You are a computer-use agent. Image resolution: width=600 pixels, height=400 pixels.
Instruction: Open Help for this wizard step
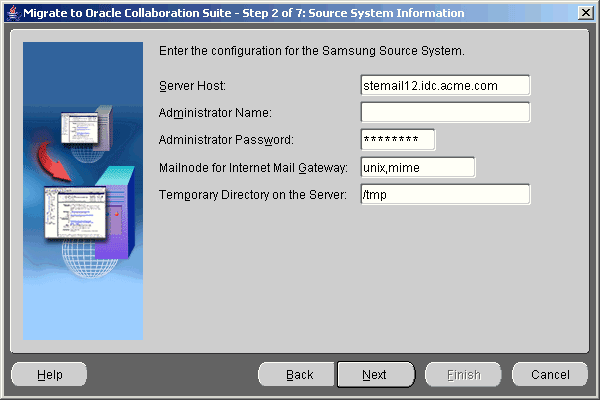49,374
